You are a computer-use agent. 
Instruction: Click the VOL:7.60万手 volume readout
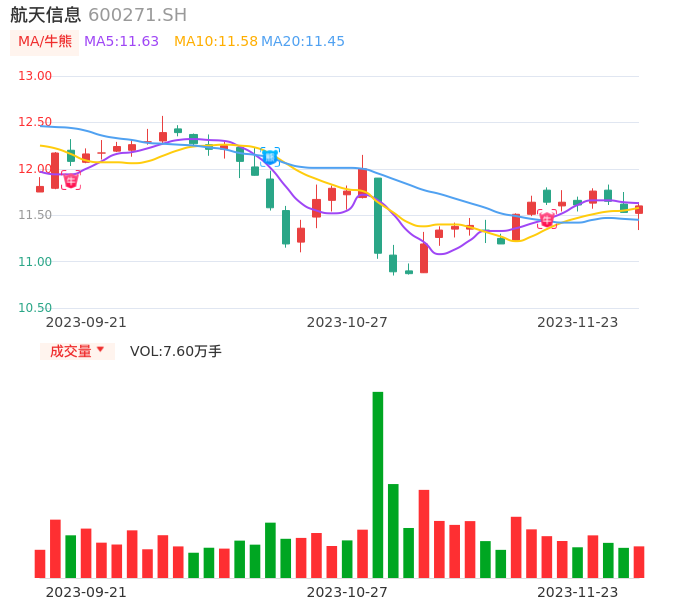click(x=176, y=351)
